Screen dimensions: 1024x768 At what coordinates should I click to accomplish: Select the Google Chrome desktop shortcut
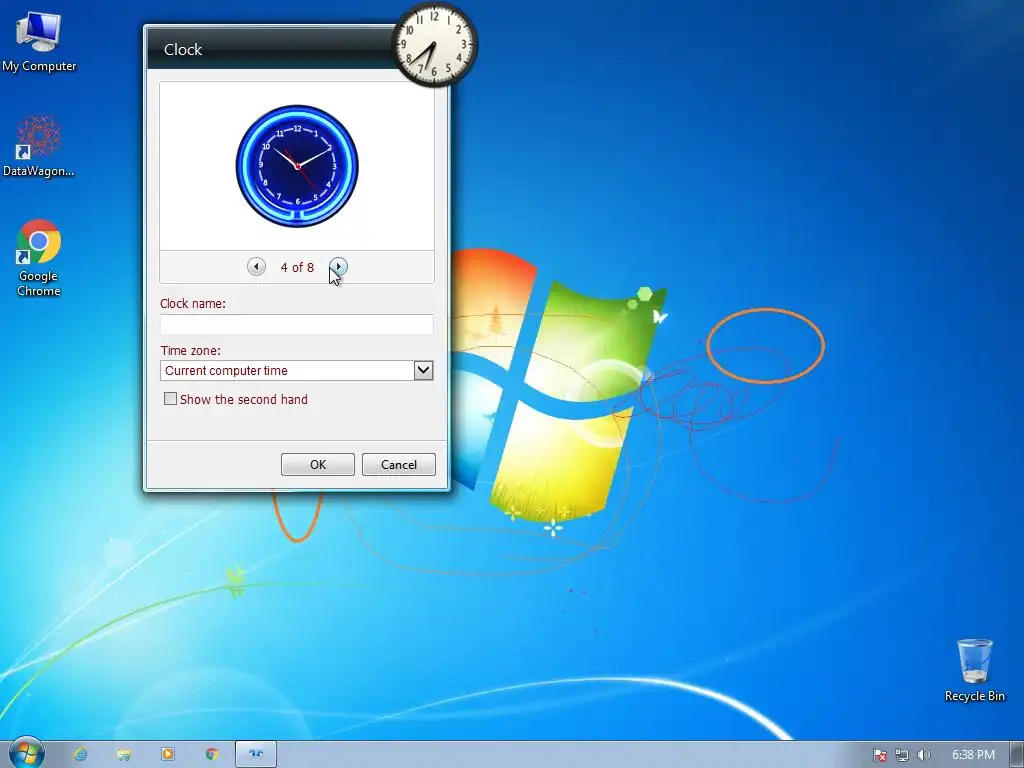pos(39,259)
